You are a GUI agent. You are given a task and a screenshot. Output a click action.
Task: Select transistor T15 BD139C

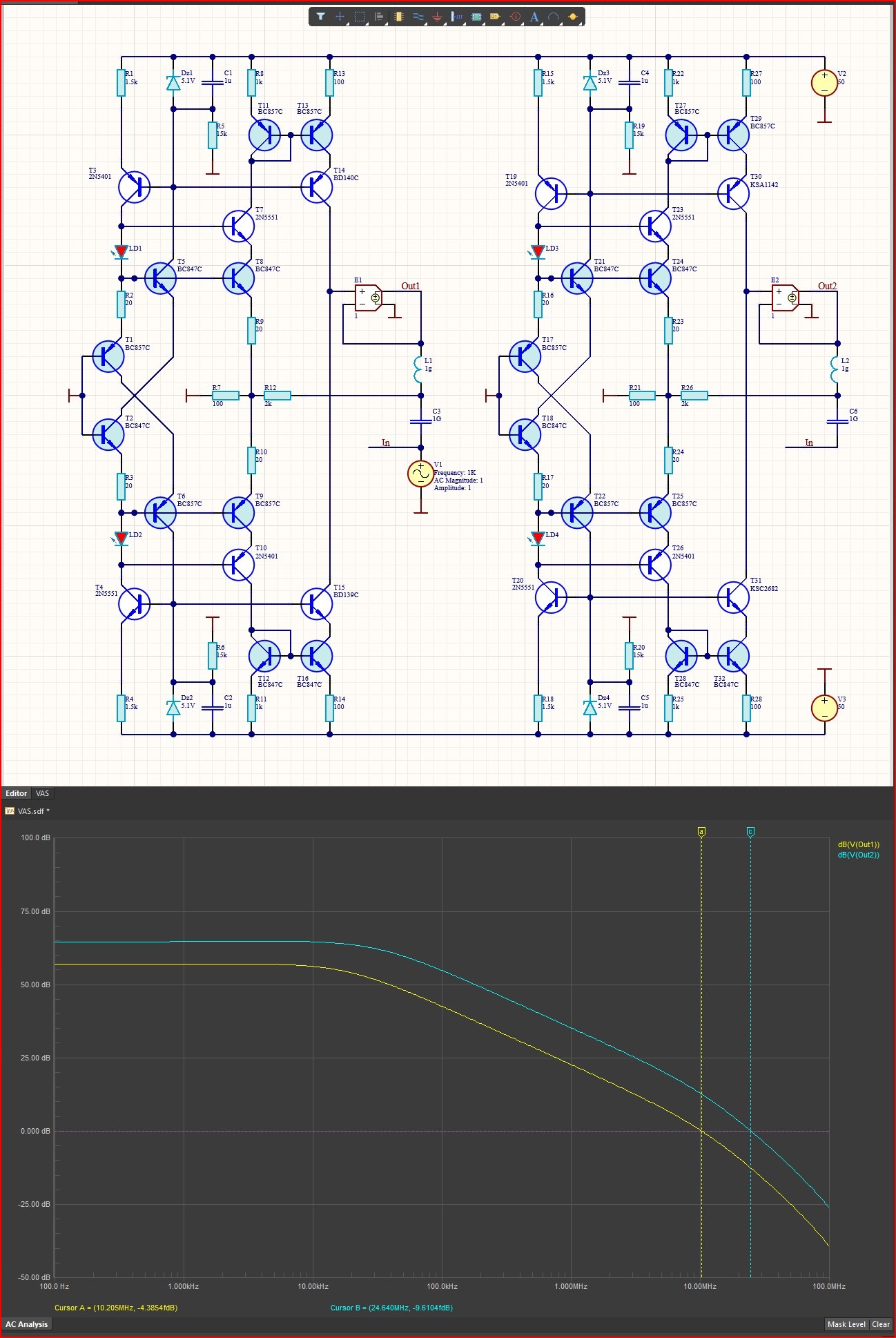317,603
